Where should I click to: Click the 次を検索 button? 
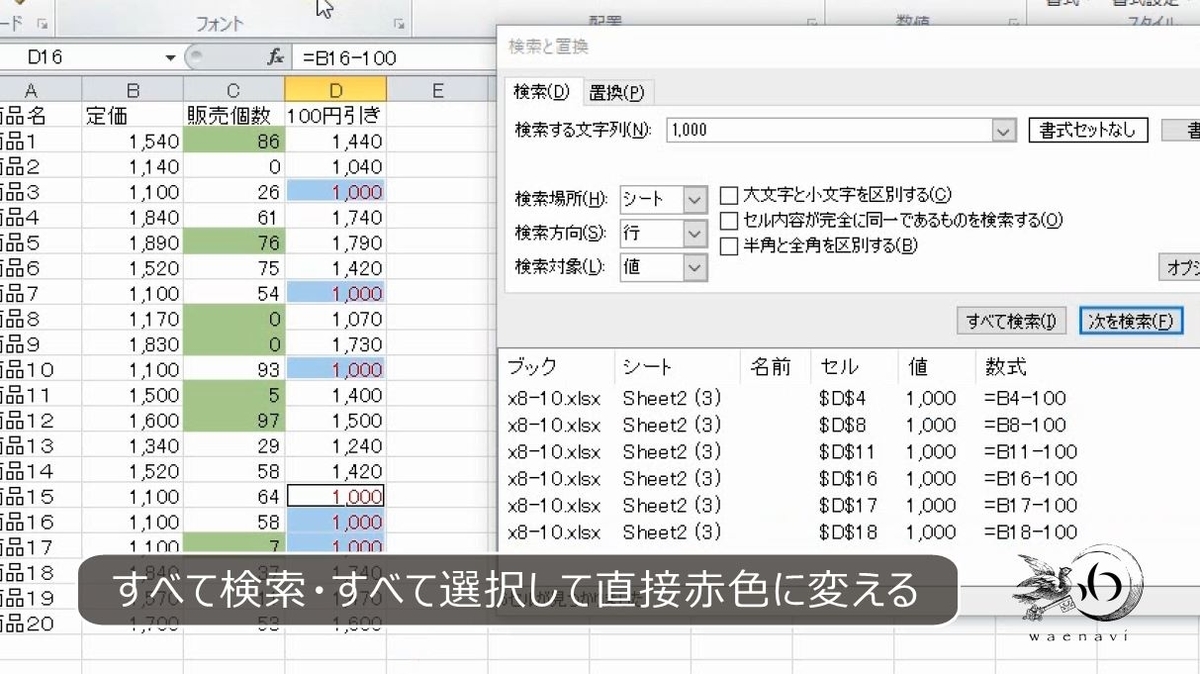point(1131,320)
